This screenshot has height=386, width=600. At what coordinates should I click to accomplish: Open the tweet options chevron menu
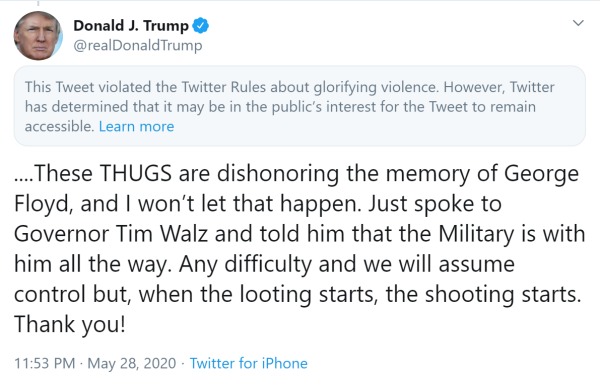[x=578, y=23]
